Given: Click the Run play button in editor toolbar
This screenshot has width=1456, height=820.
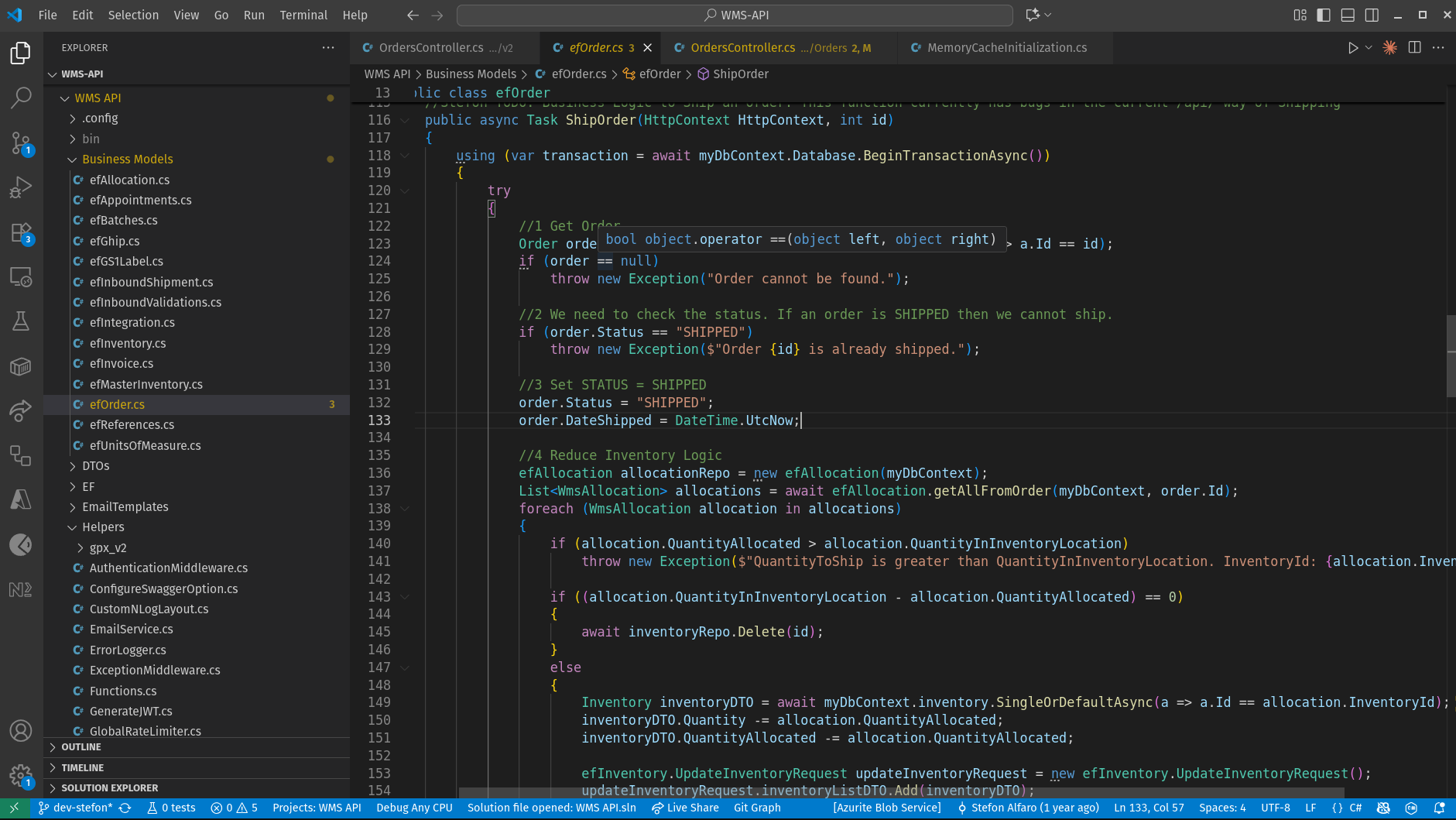Looking at the screenshot, I should point(1352,48).
